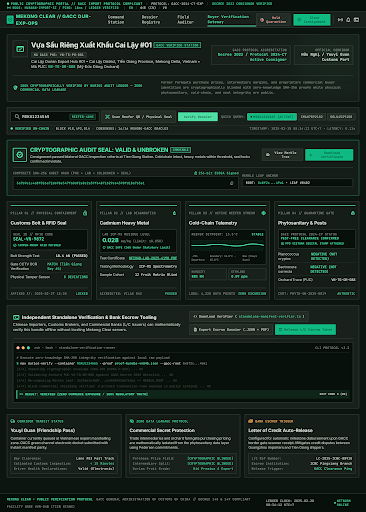Screen dimensions: 366x512
Task: Click the SEAL-VN seal ID value
Action: [x=28, y=239]
